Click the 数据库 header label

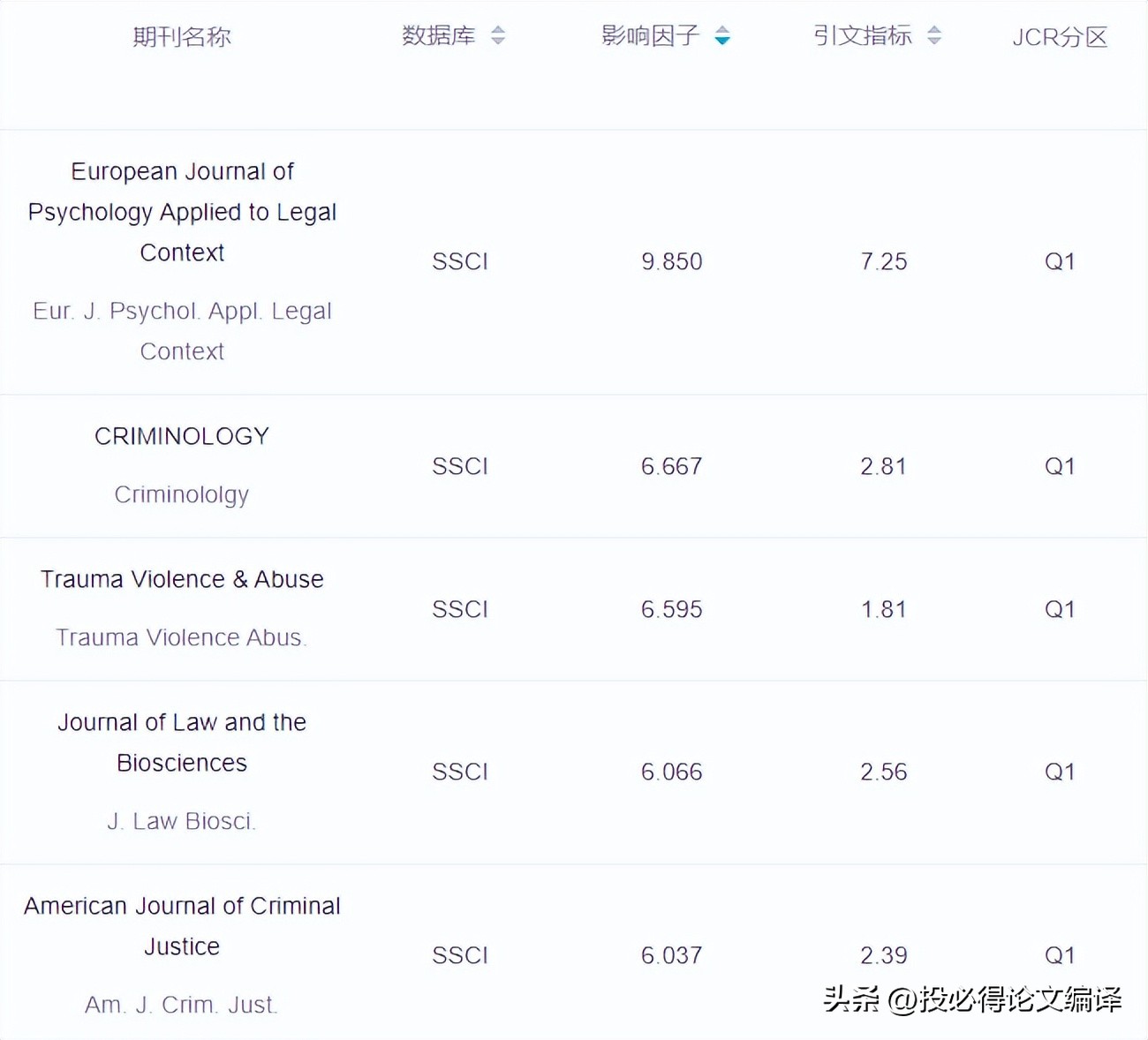[439, 35]
